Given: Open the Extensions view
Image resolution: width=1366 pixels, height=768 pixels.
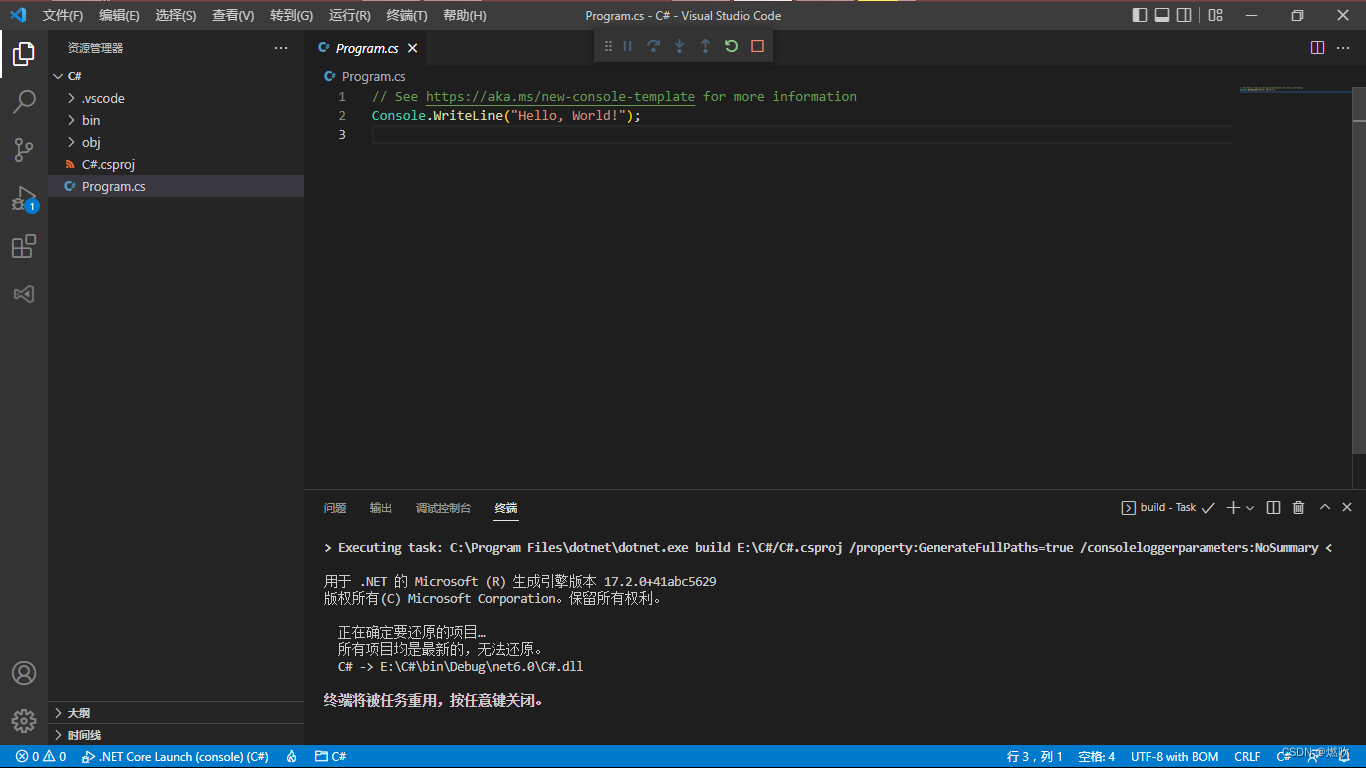Looking at the screenshot, I should tap(24, 246).
